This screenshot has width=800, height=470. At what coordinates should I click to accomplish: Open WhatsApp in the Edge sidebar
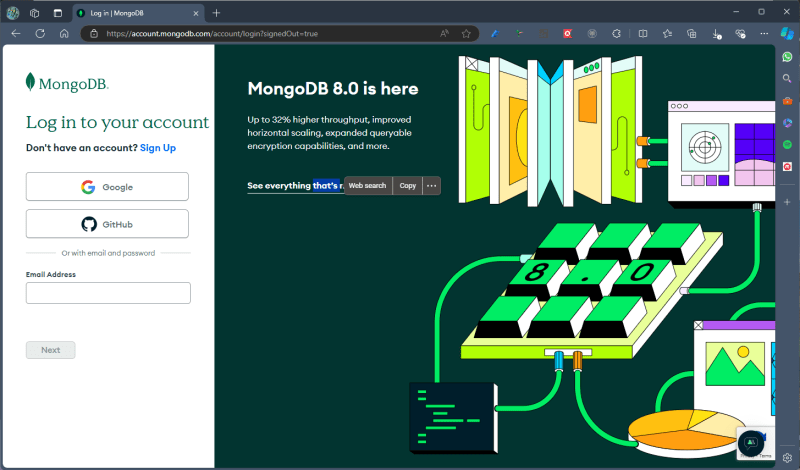click(x=787, y=57)
